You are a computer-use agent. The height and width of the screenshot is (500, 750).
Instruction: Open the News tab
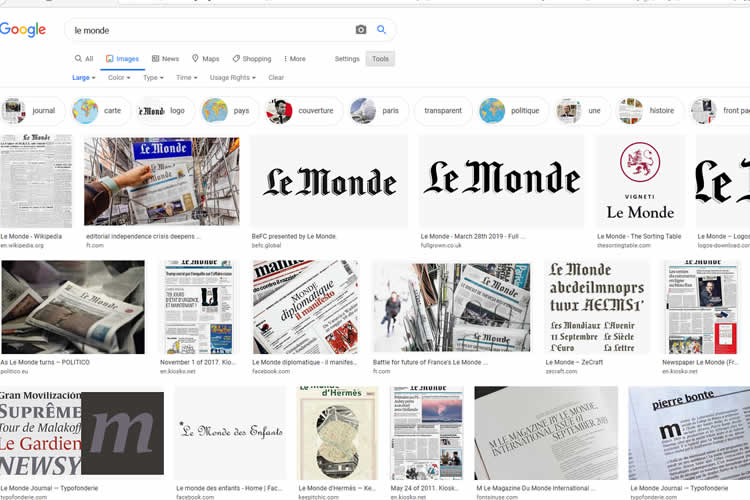[165, 59]
